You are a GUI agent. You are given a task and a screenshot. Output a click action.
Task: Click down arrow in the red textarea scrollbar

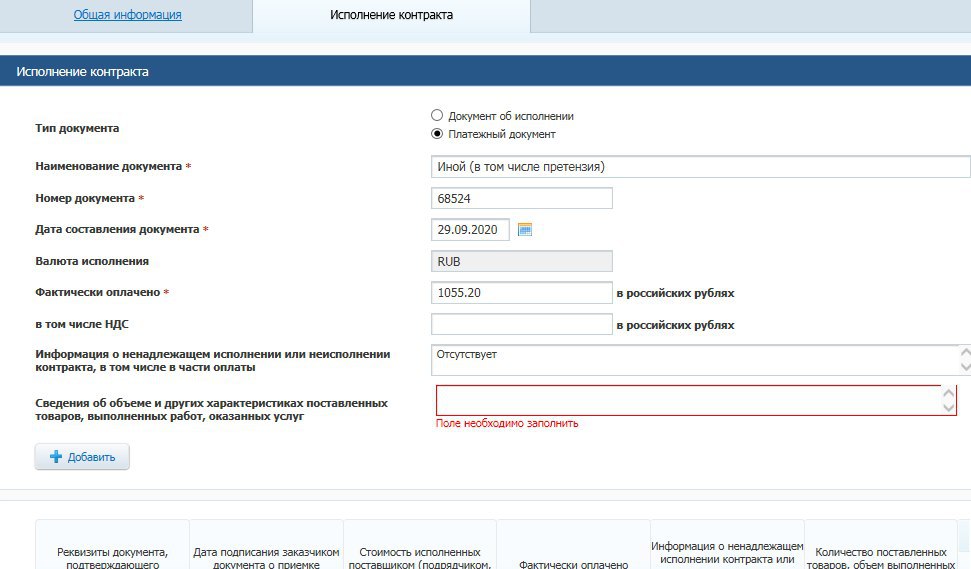(948, 407)
